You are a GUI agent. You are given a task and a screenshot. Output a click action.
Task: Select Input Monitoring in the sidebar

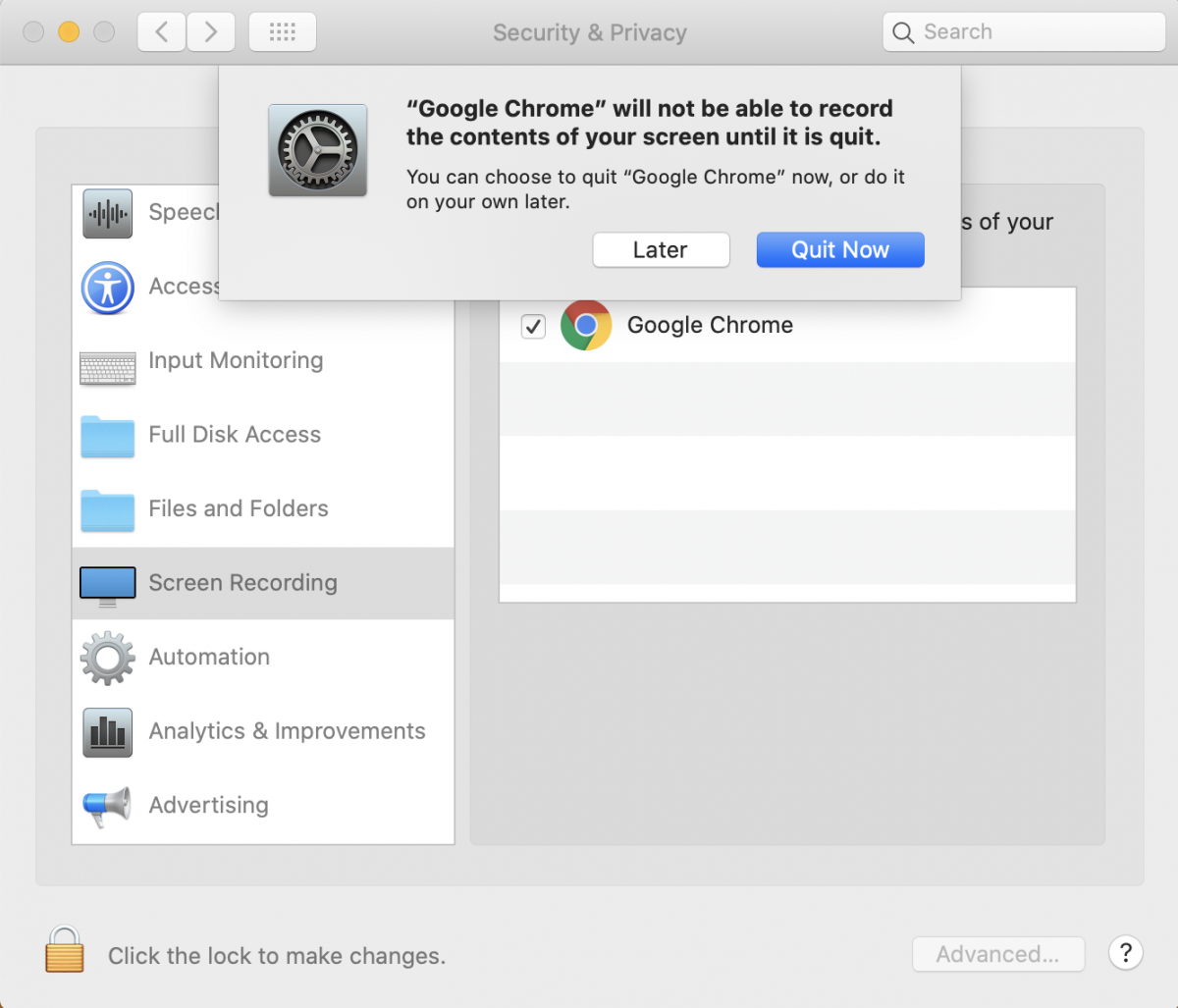coord(236,360)
